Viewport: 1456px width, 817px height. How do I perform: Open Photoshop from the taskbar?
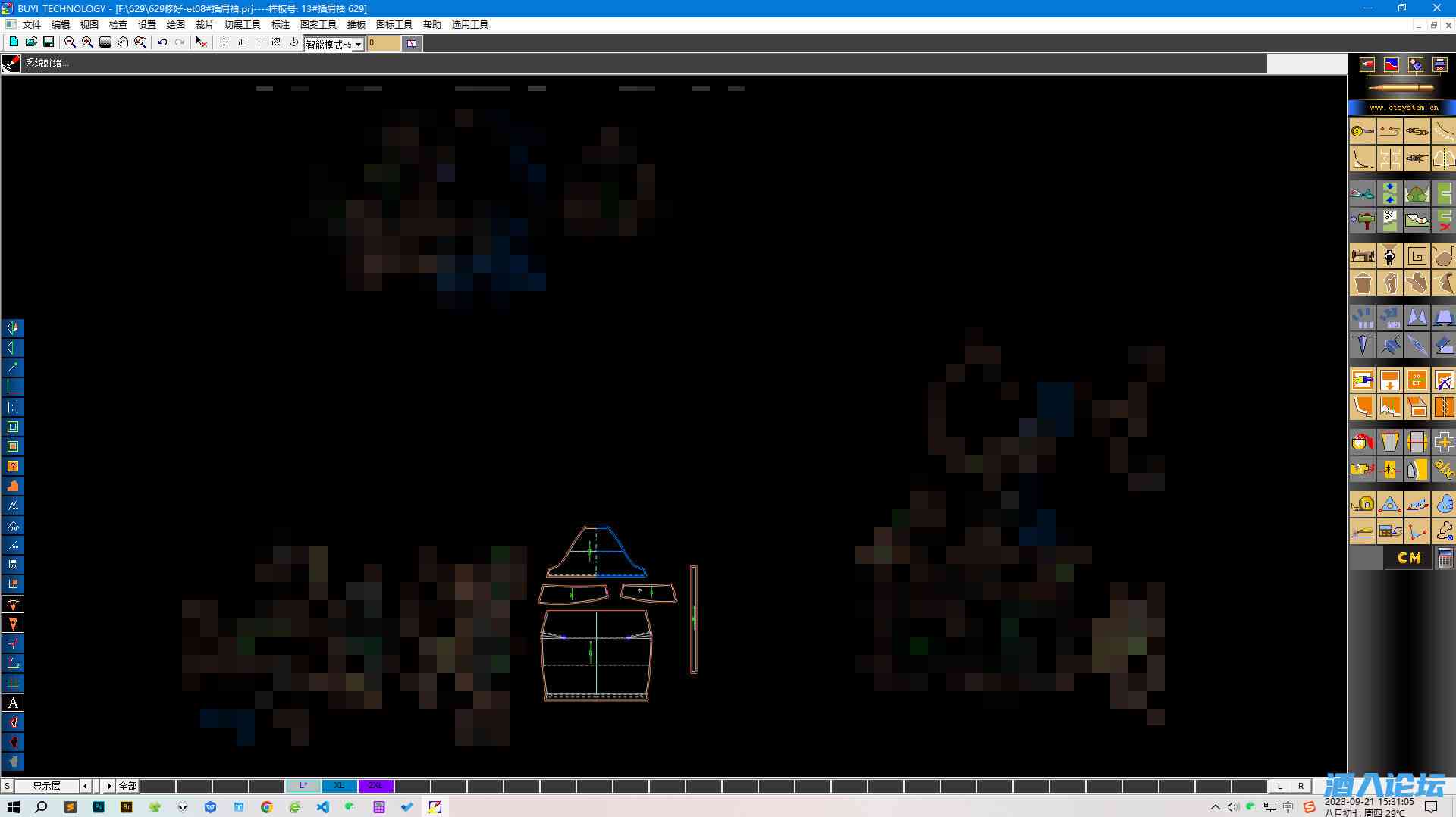[99, 807]
